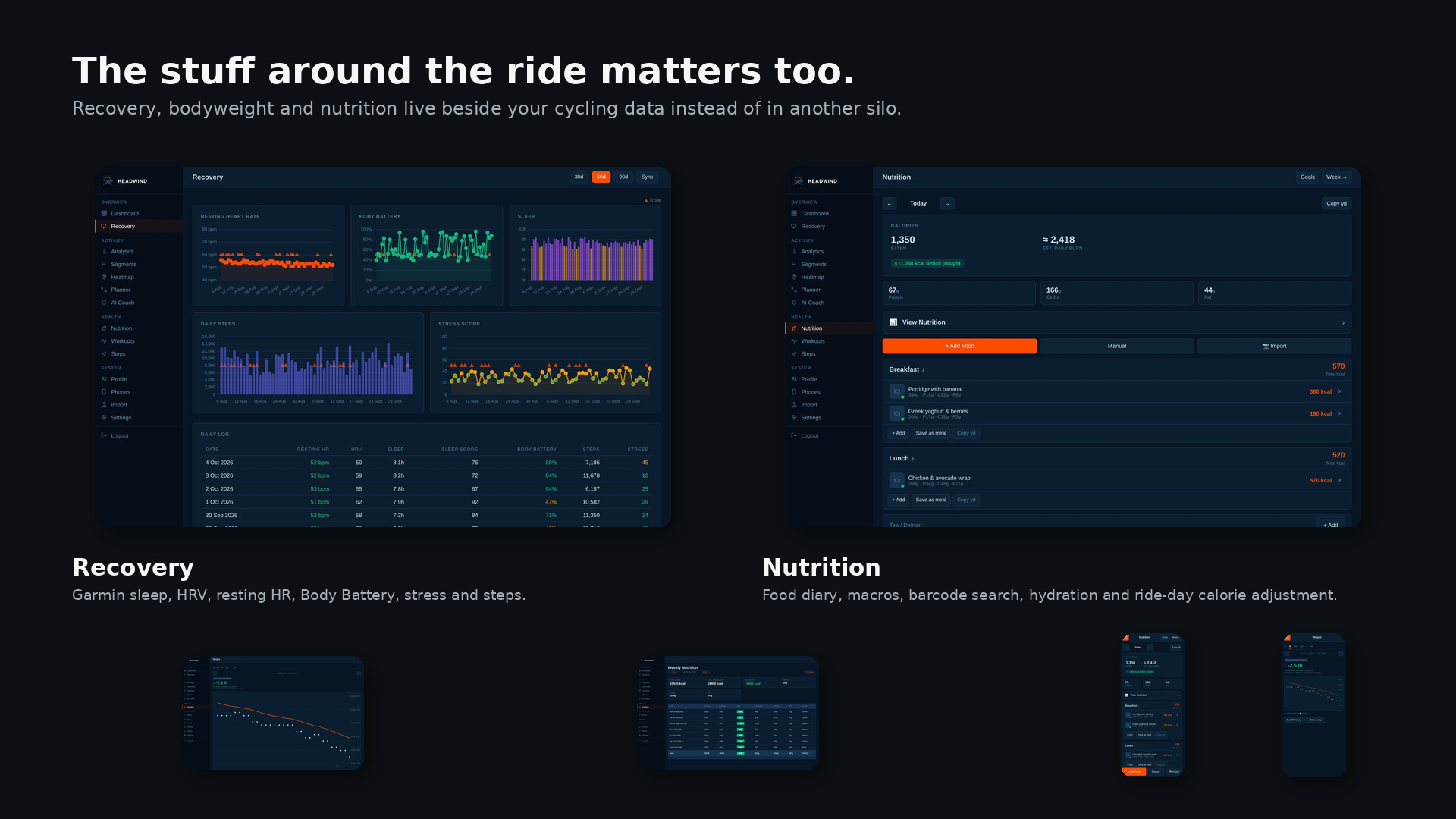
Task: Open Profile people icon in Nutrition window sidebar
Action: pyautogui.click(x=794, y=379)
